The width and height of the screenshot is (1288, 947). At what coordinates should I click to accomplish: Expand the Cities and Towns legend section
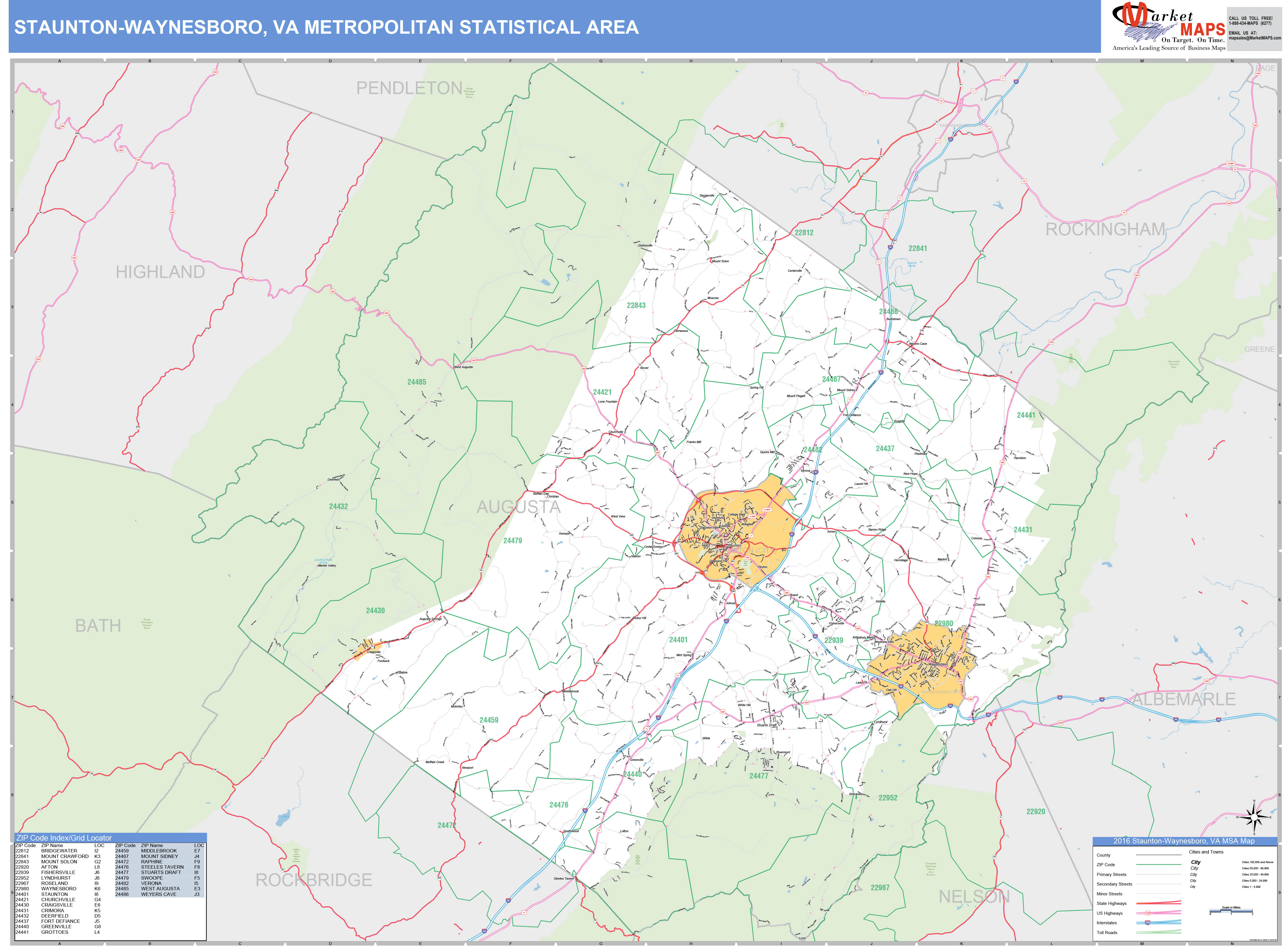point(1207,852)
